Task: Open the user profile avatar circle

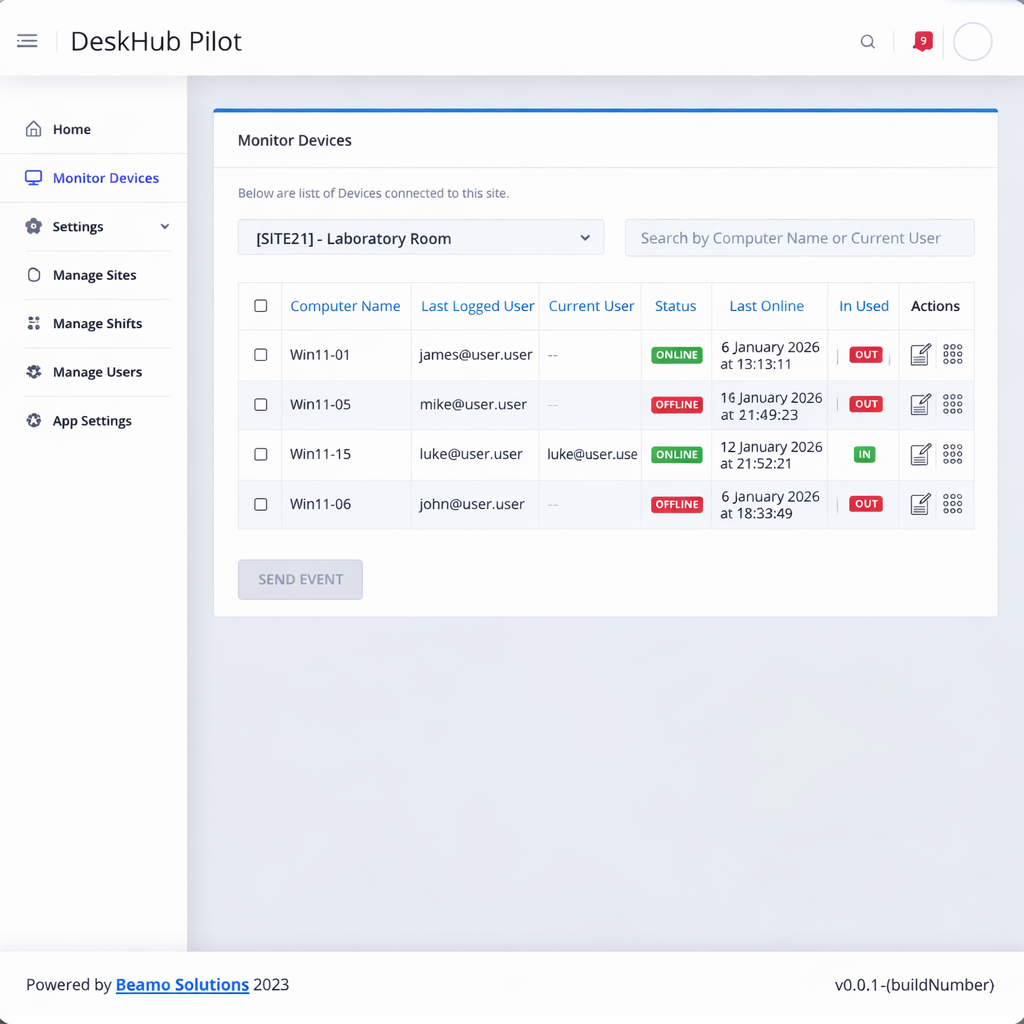Action: pyautogui.click(x=972, y=42)
